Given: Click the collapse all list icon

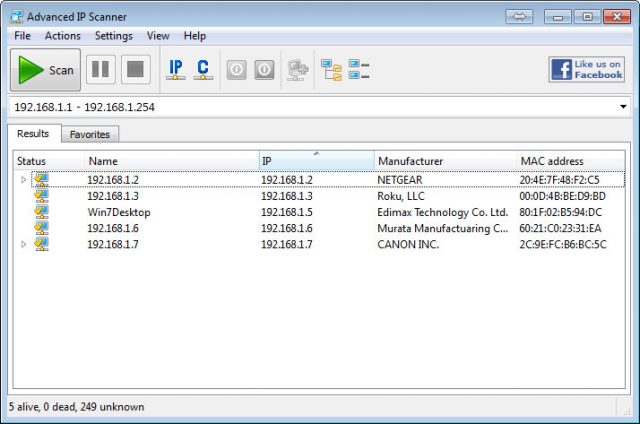Looking at the screenshot, I should tap(359, 70).
